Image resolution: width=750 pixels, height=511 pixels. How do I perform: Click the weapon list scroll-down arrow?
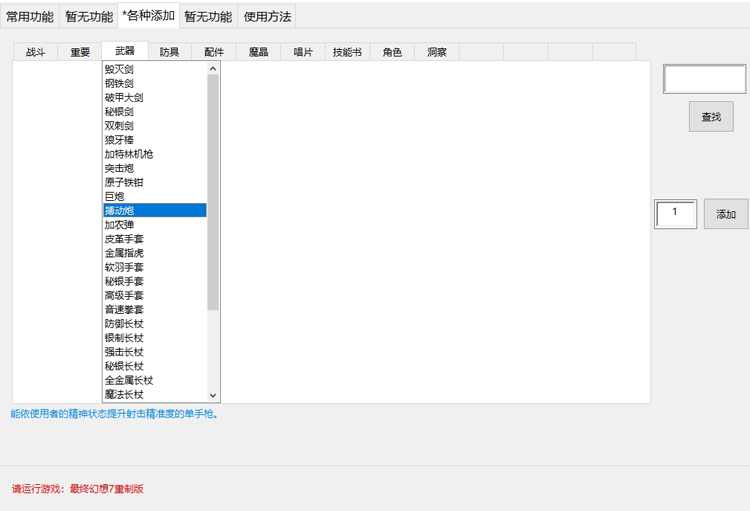[x=213, y=395]
